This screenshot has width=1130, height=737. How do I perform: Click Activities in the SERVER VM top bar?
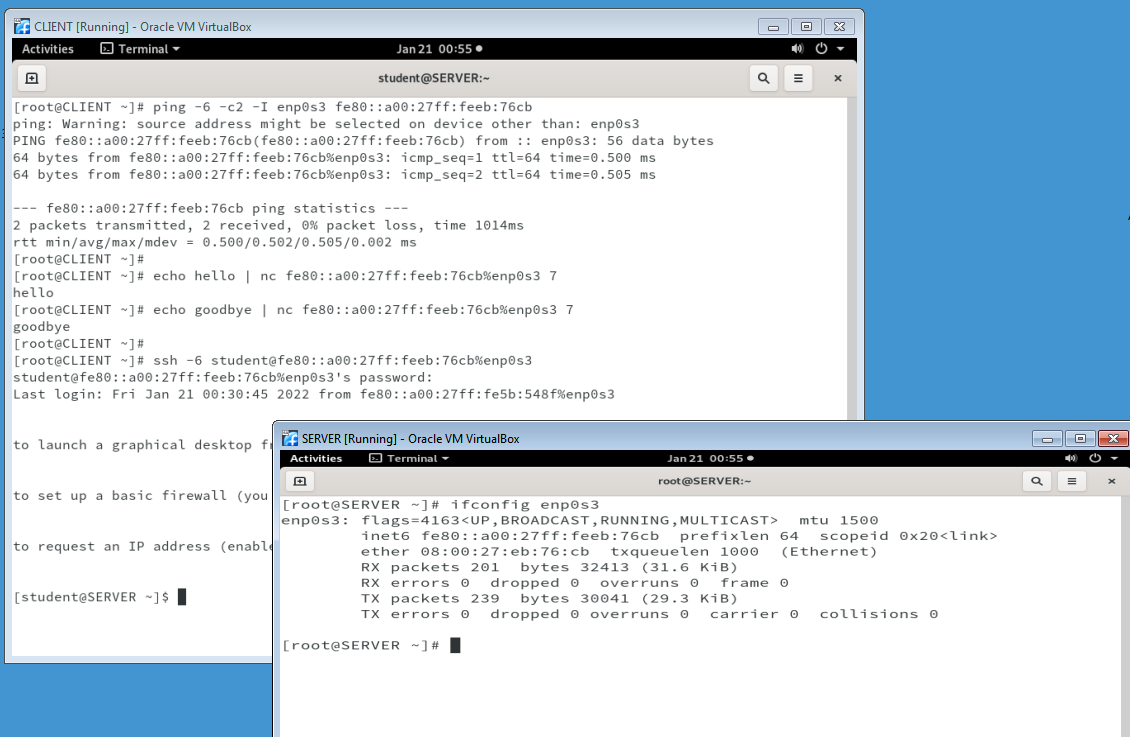316,458
